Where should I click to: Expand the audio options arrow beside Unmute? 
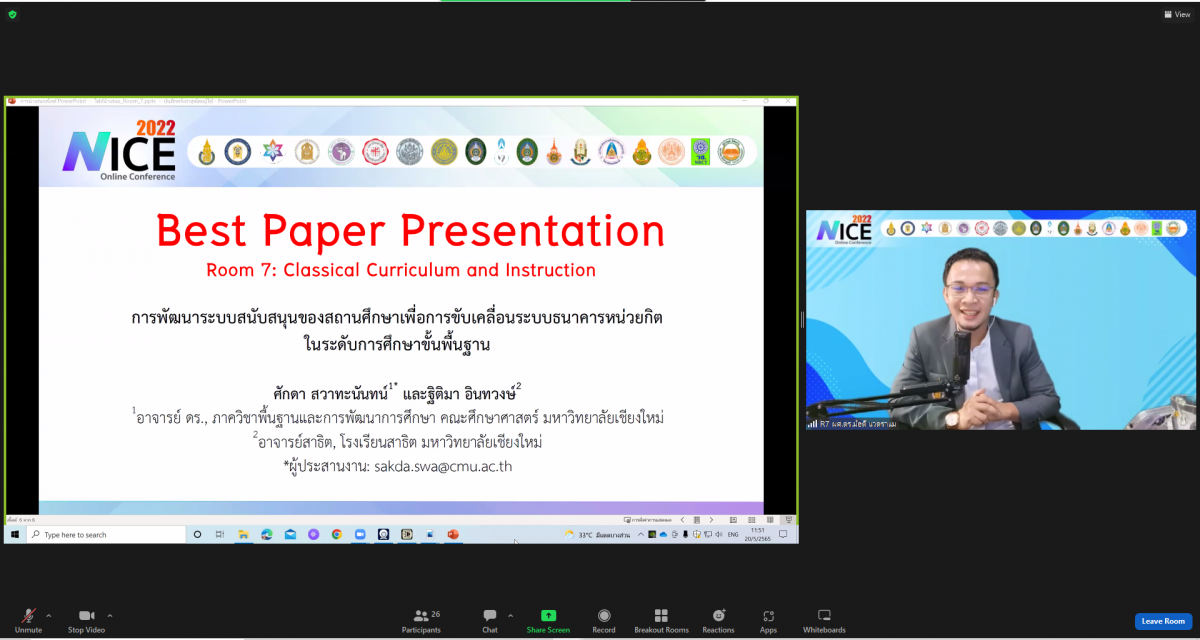[x=49, y=615]
